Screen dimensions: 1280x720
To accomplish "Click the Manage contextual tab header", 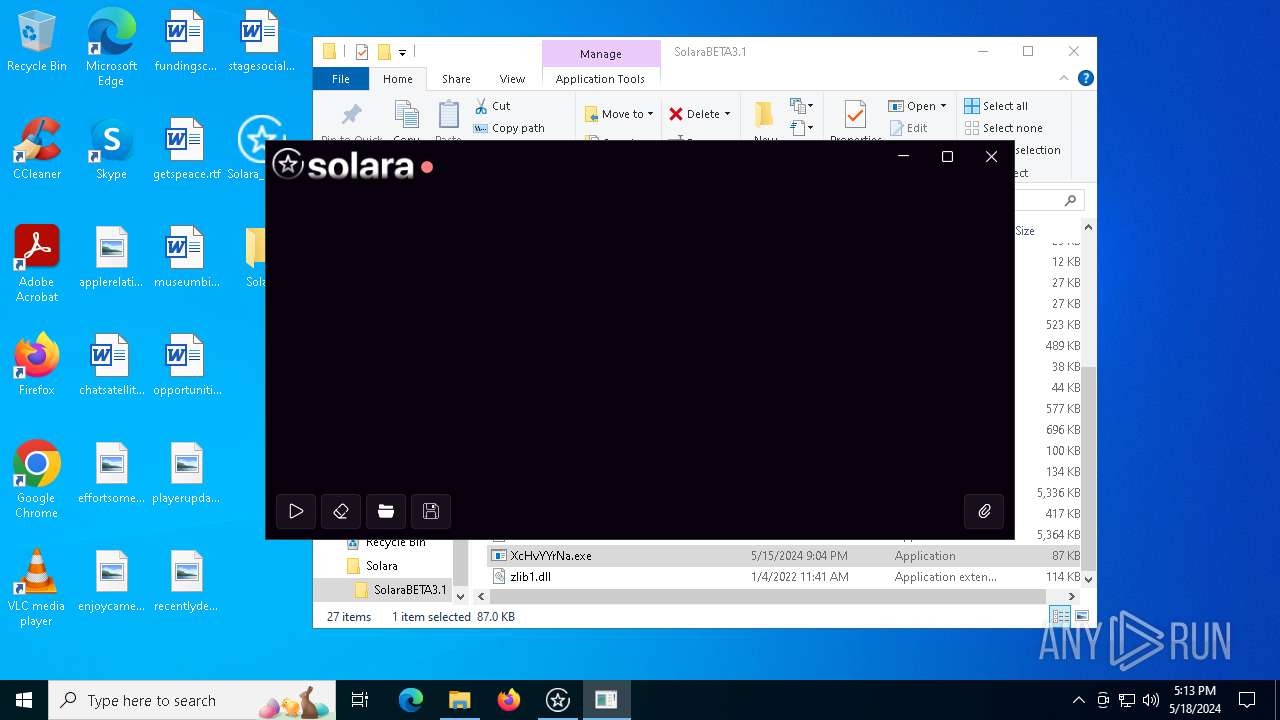I will click(x=601, y=54).
